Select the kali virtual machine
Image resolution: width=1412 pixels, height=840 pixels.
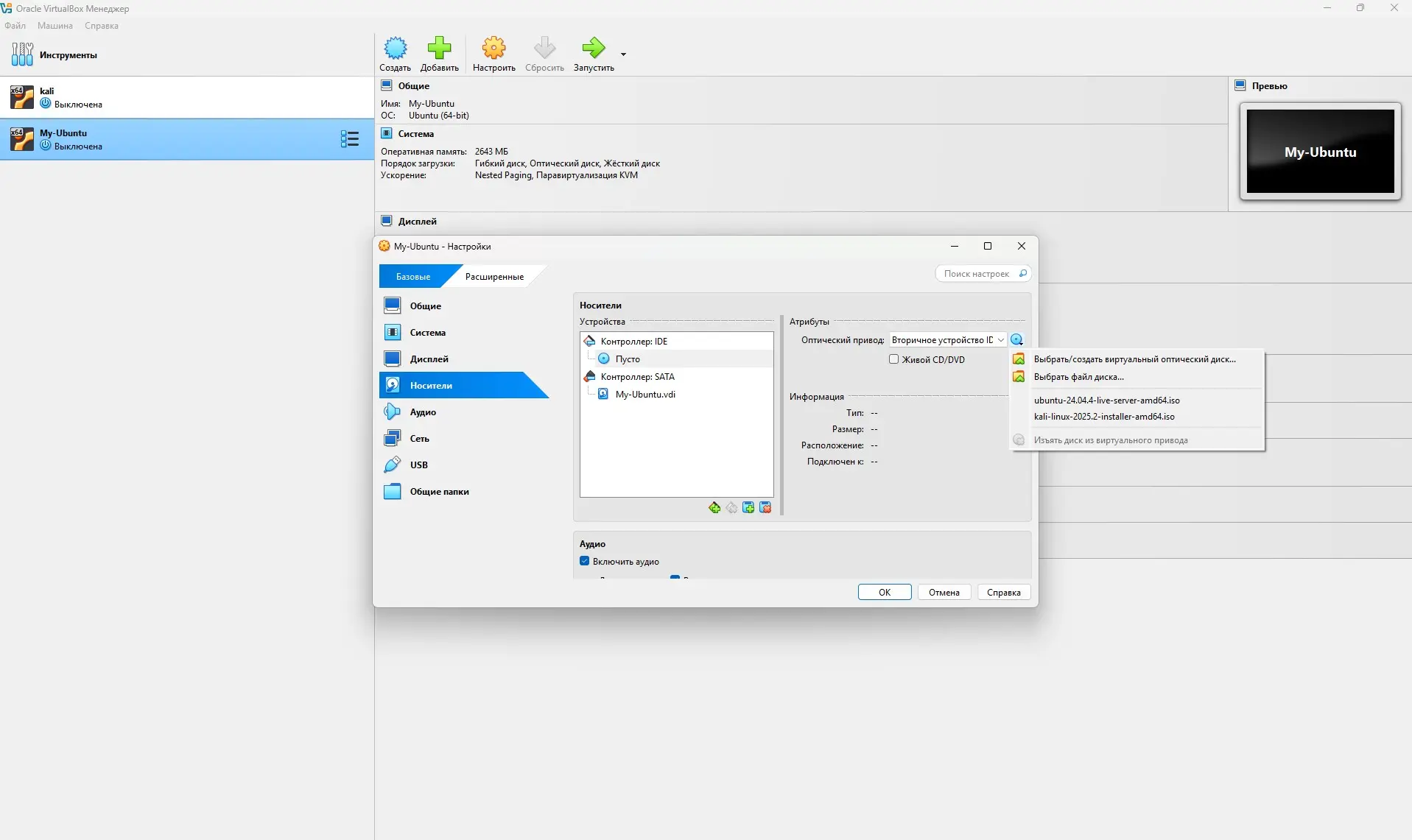[x=187, y=97]
